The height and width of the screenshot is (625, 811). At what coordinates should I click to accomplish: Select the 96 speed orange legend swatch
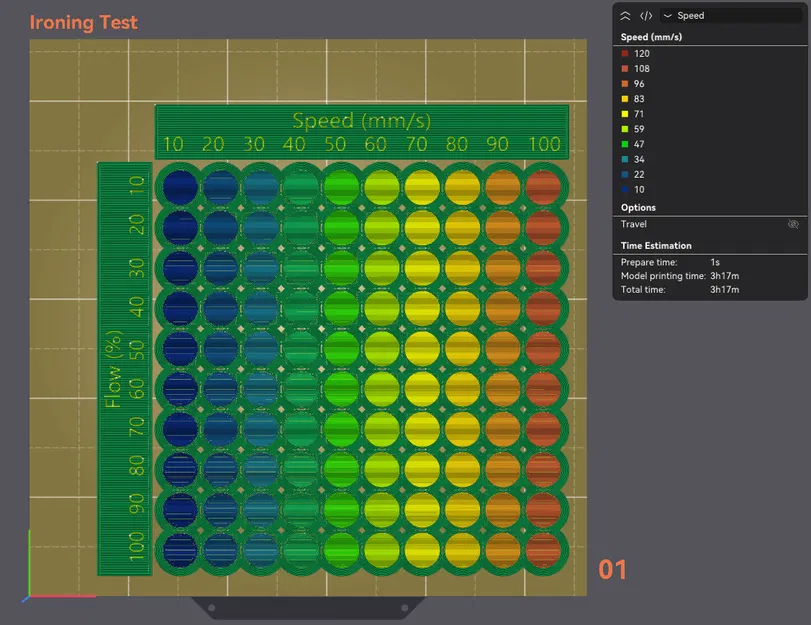(x=625, y=83)
